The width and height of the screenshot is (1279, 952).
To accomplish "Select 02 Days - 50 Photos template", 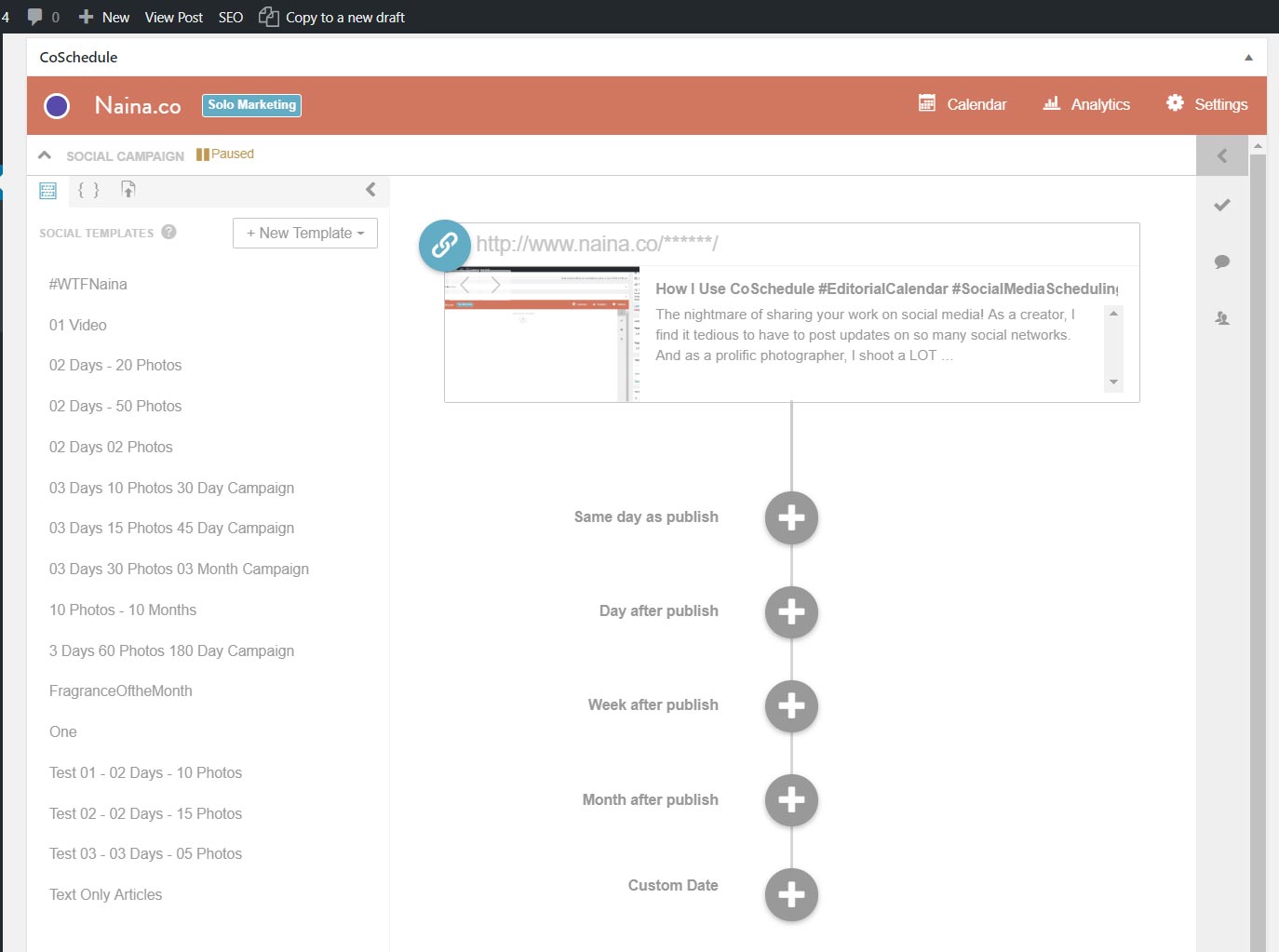I will 115,406.
